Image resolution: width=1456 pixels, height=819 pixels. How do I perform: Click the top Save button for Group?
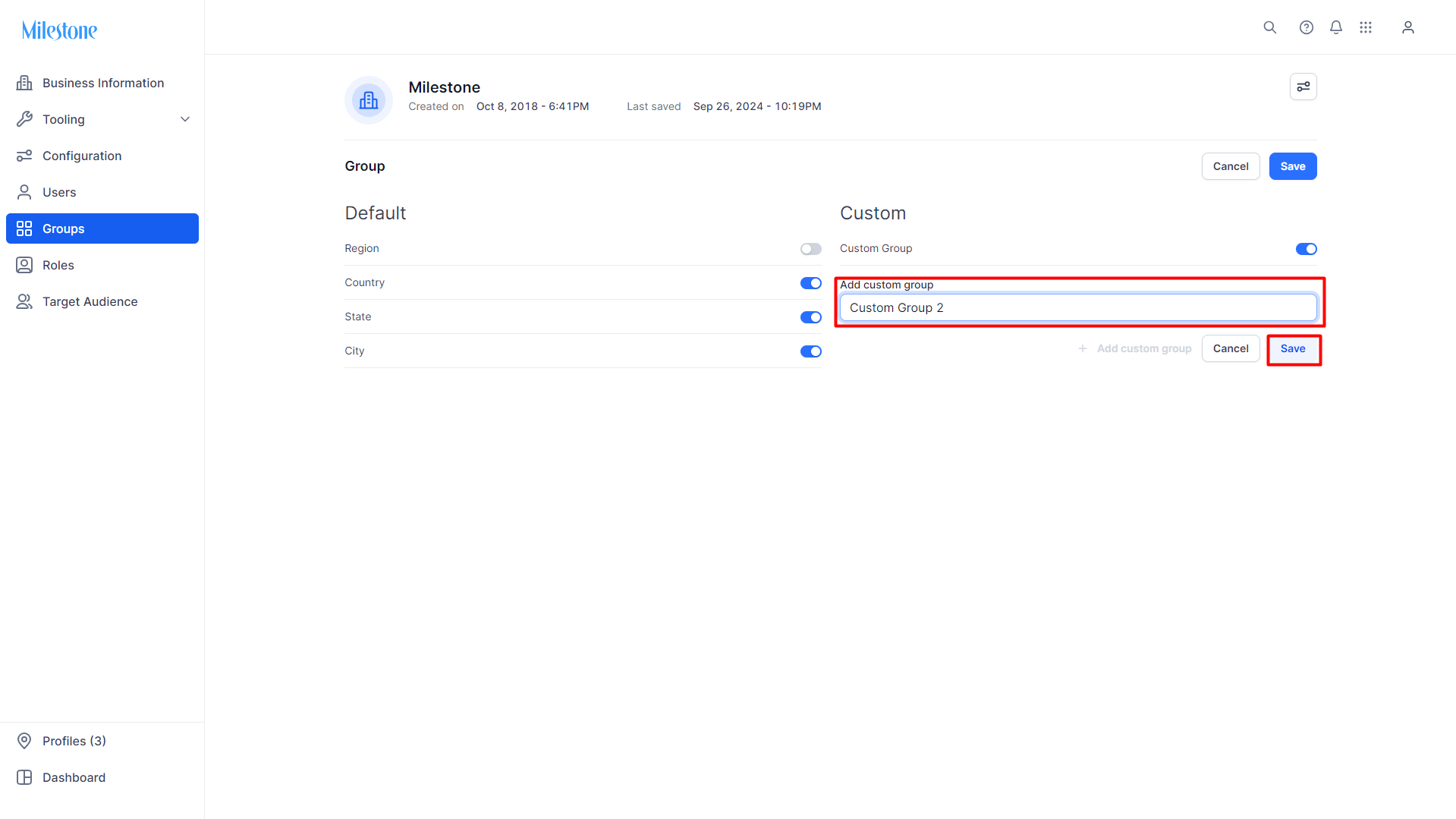pos(1293,166)
